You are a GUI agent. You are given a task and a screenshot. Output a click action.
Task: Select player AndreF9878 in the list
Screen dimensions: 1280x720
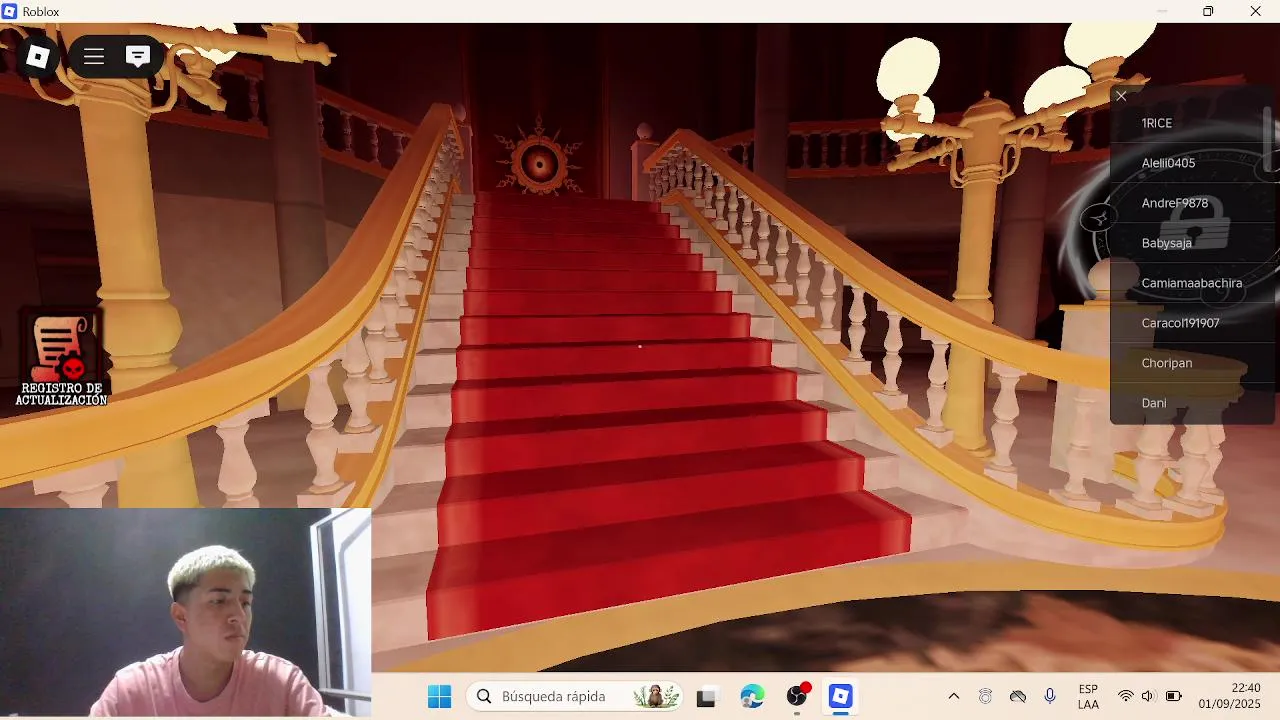point(1191,203)
